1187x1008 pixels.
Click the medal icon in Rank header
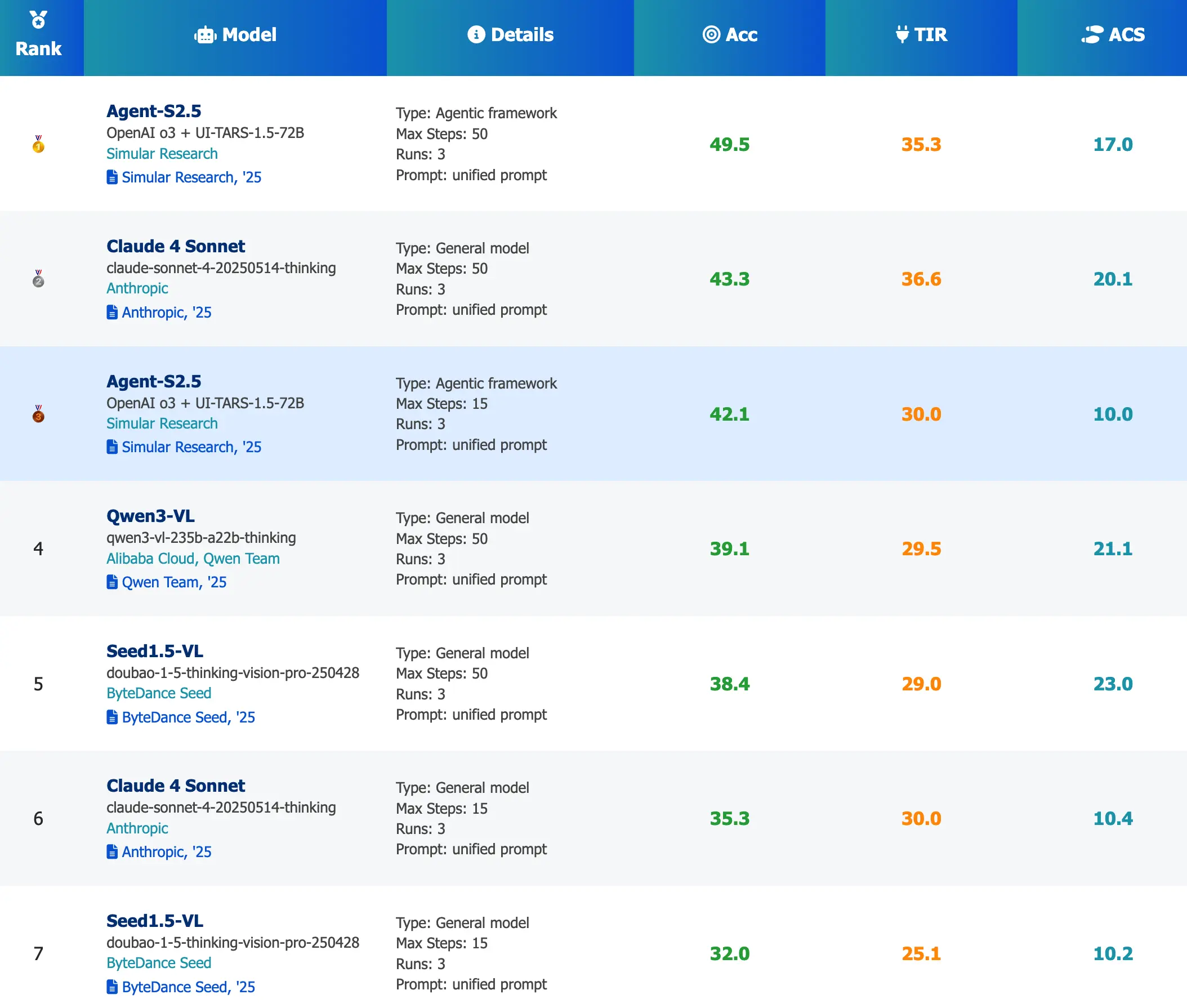click(38, 20)
